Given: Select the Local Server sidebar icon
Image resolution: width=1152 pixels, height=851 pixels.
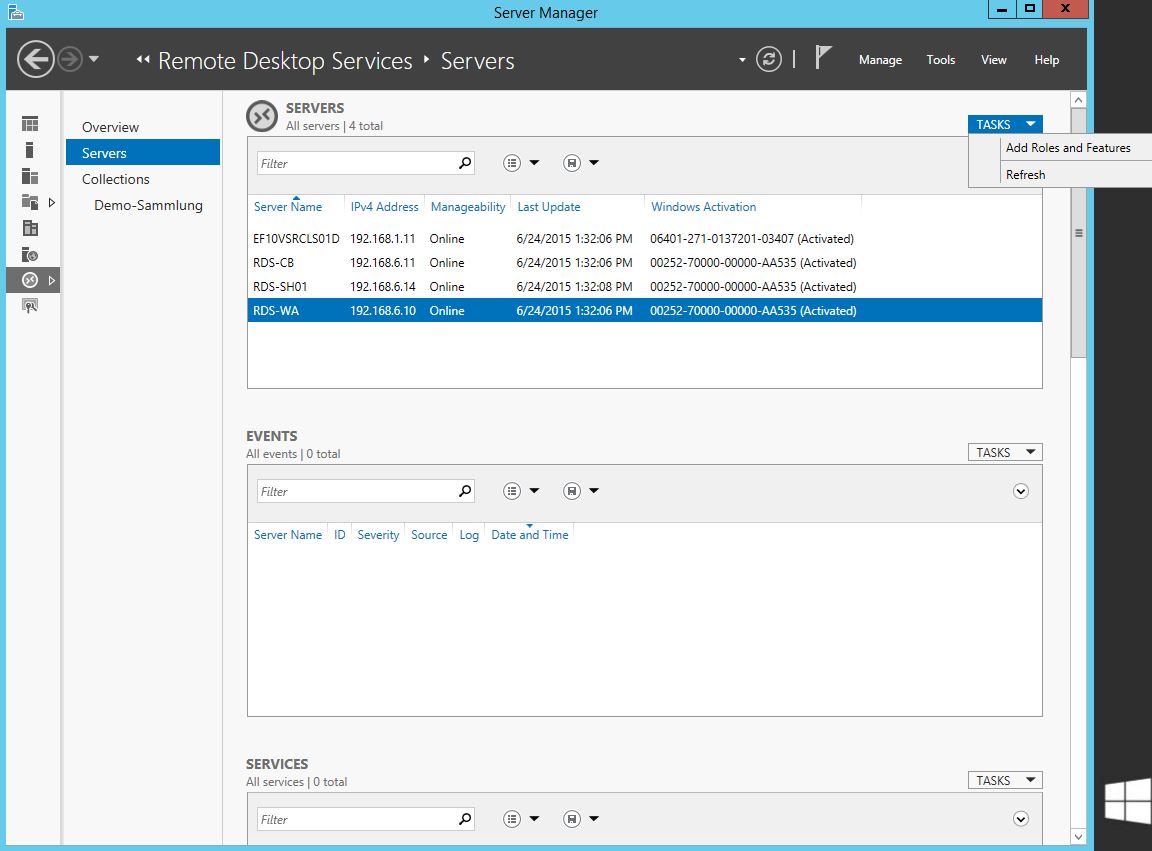Looking at the screenshot, I should coord(30,150).
